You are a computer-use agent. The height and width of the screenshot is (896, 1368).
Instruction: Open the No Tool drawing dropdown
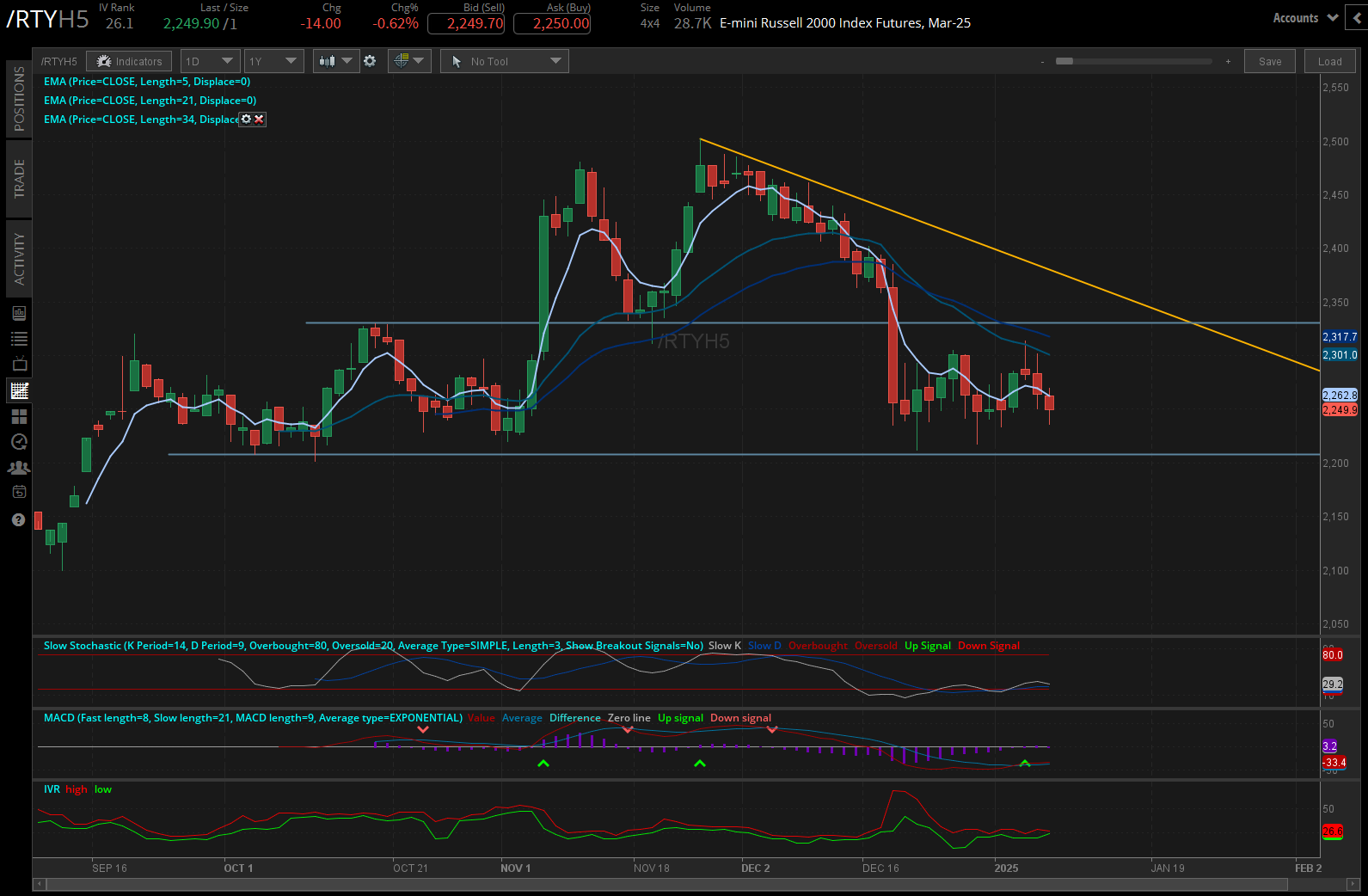504,61
